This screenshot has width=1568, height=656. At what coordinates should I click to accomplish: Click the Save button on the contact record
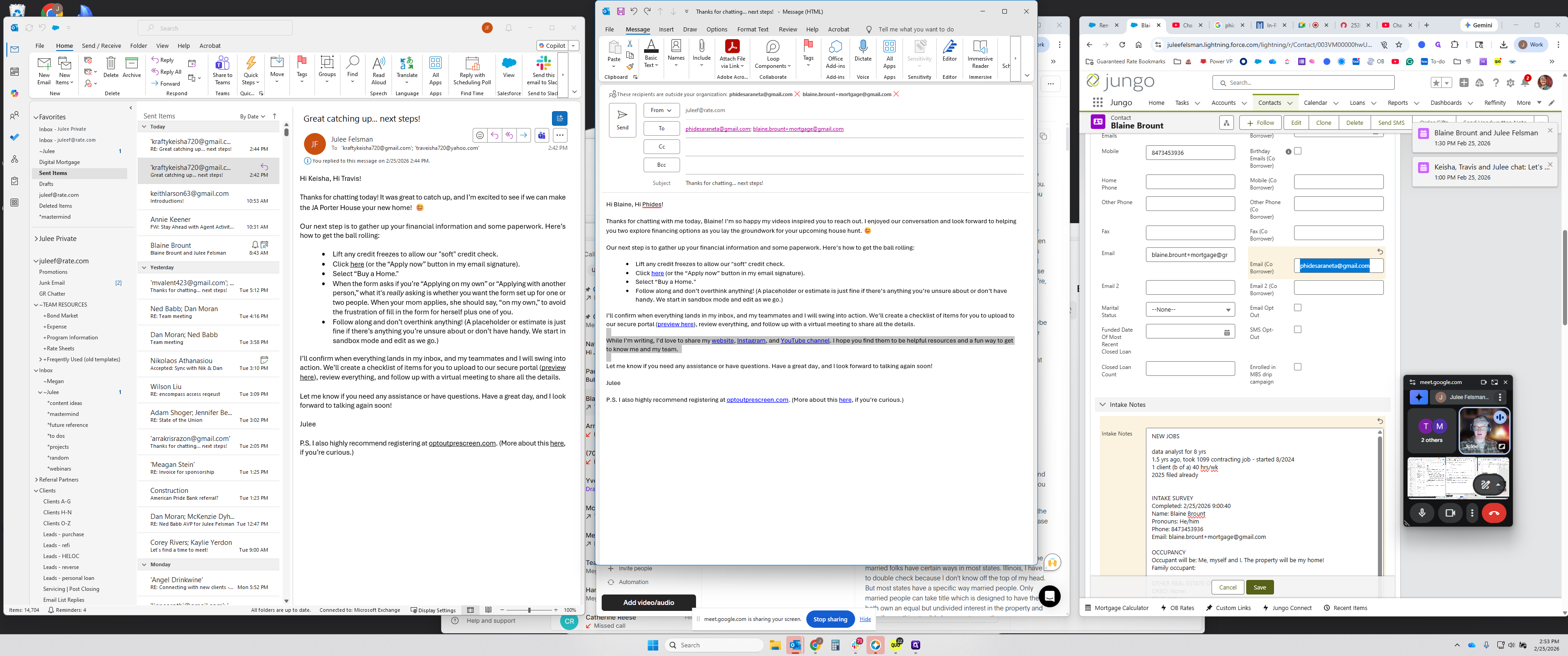click(1259, 587)
